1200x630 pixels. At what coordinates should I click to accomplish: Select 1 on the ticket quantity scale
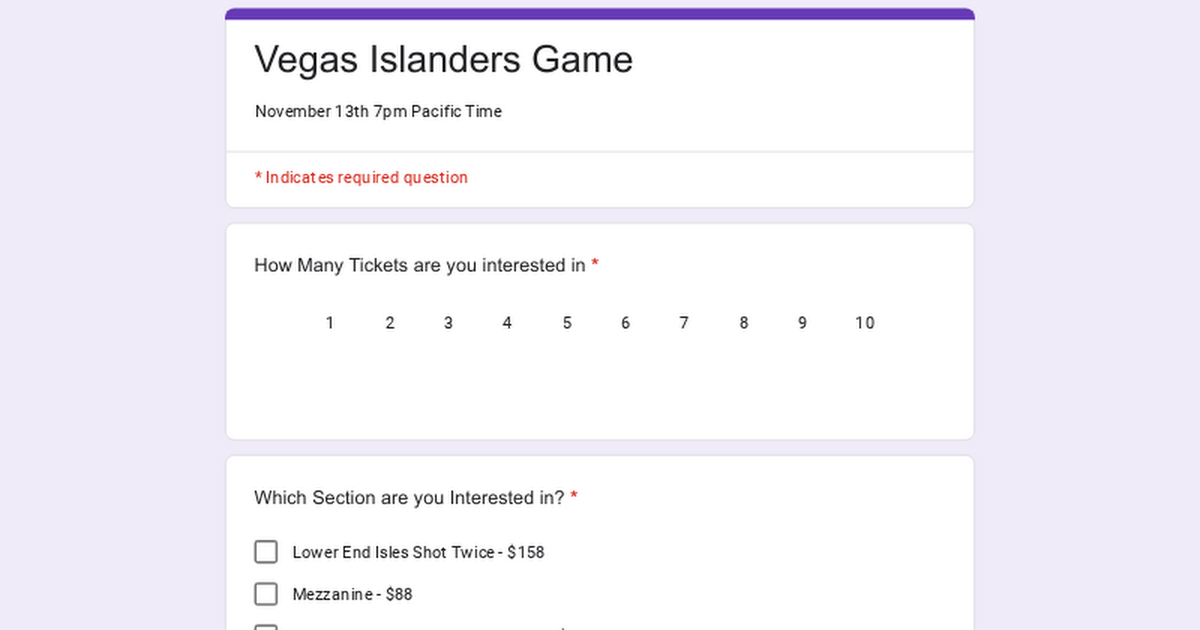click(x=330, y=323)
